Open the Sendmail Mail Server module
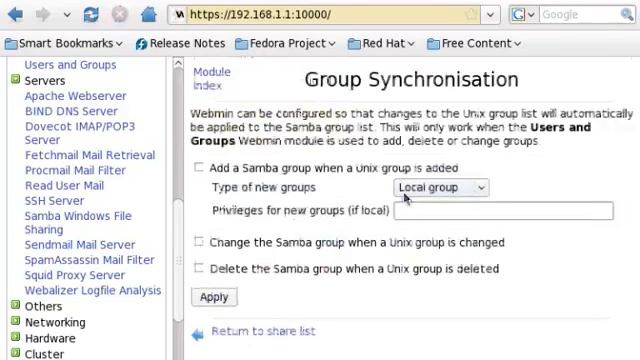The width and height of the screenshot is (640, 360). coord(80,245)
